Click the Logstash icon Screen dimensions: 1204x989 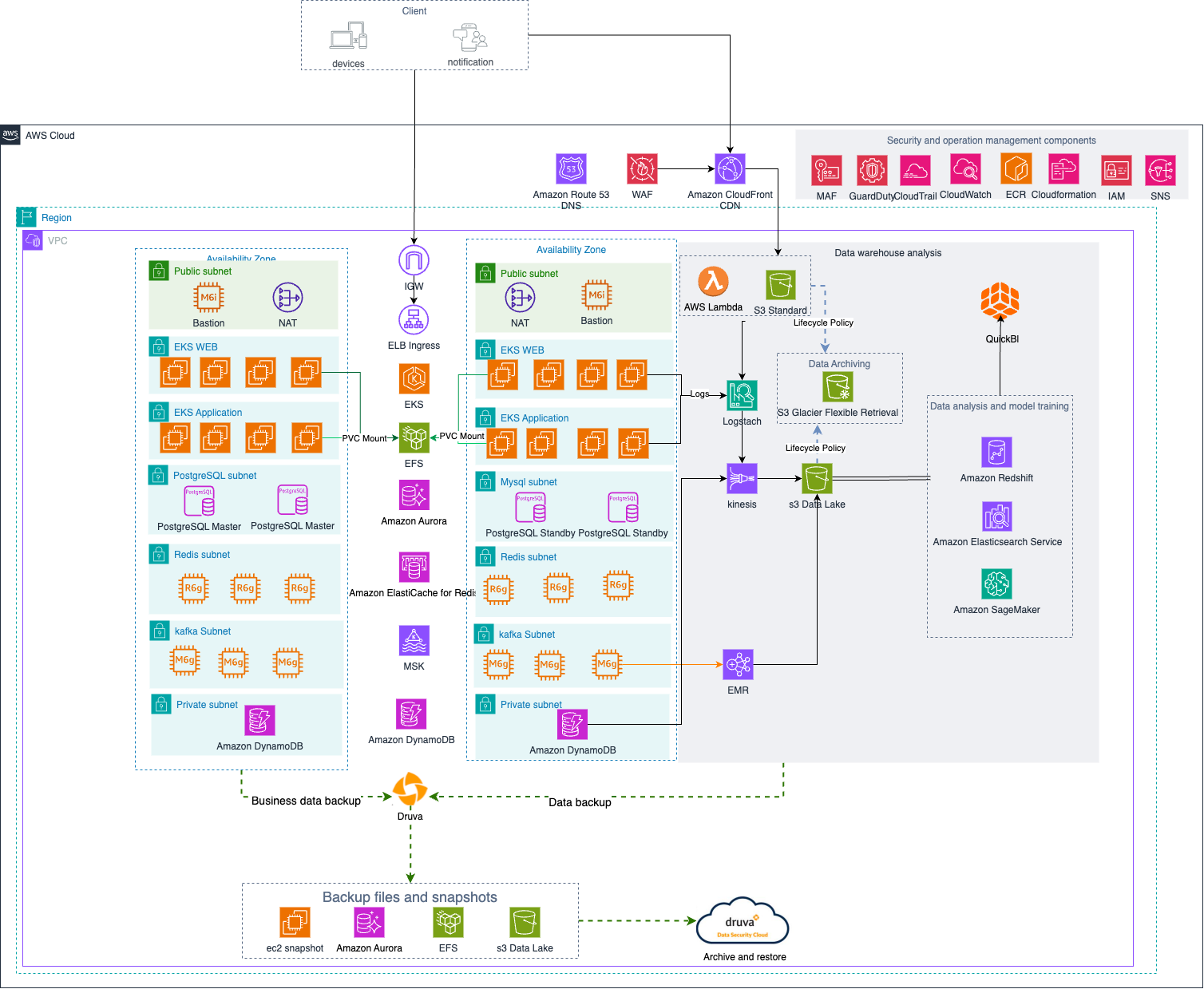(742, 395)
